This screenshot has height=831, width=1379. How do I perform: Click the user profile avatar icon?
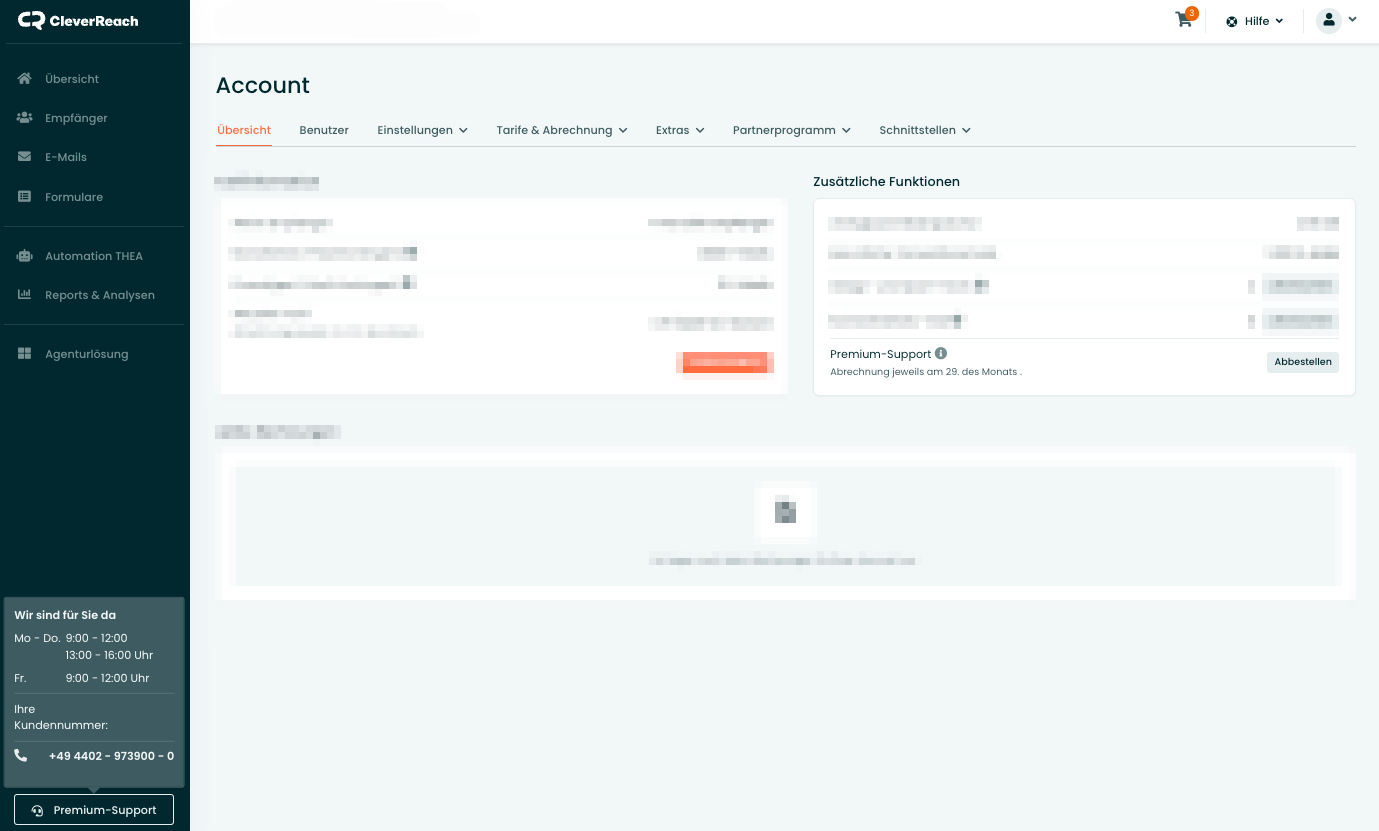pyautogui.click(x=1328, y=20)
